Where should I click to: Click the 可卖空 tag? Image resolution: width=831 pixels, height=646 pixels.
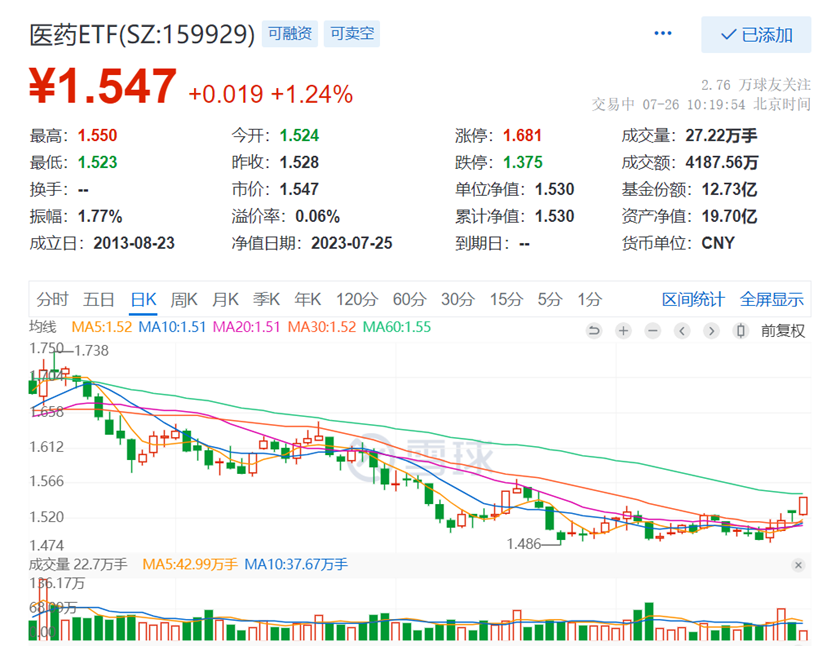[352, 34]
